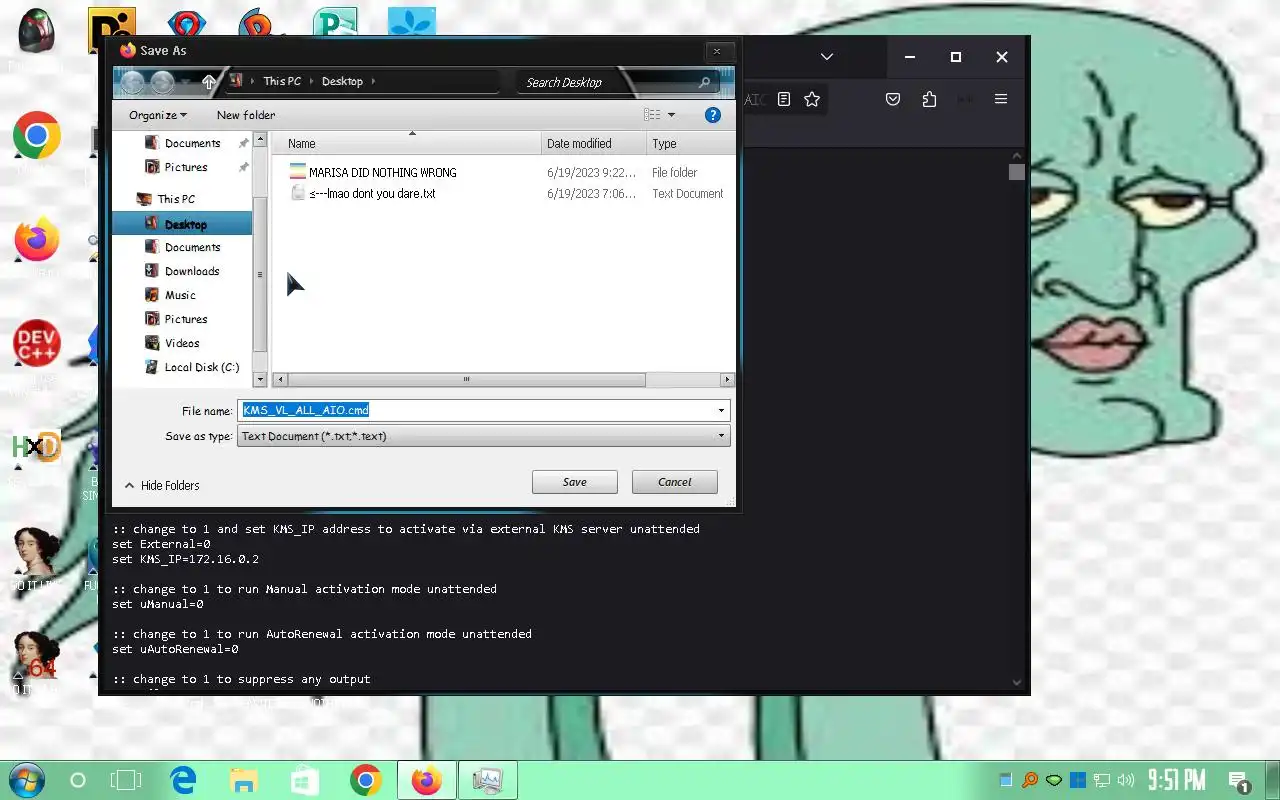Launch HxD hex editor desktop icon
This screenshot has width=1280, height=800.
point(37,447)
